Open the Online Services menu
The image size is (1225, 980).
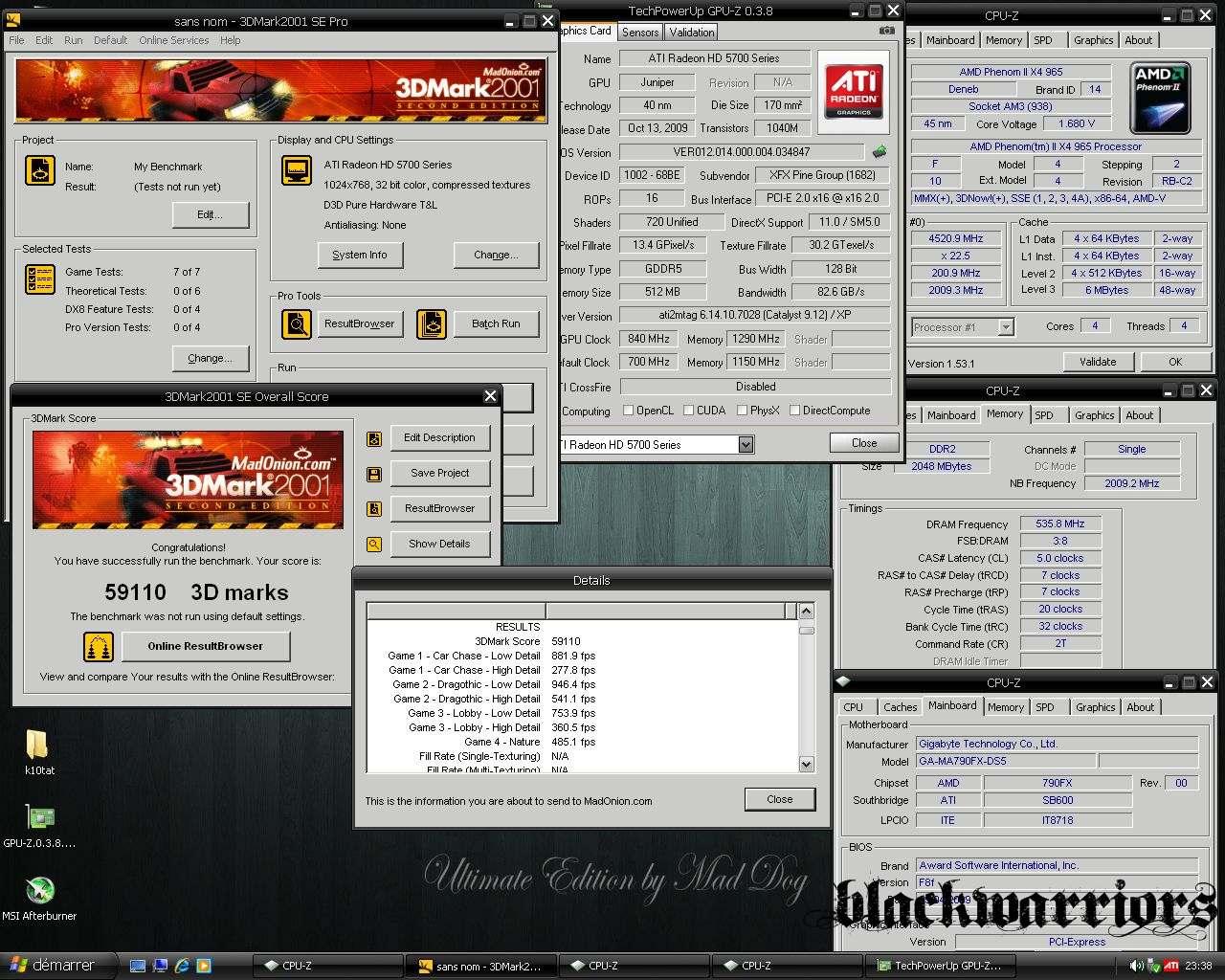pyautogui.click(x=173, y=40)
